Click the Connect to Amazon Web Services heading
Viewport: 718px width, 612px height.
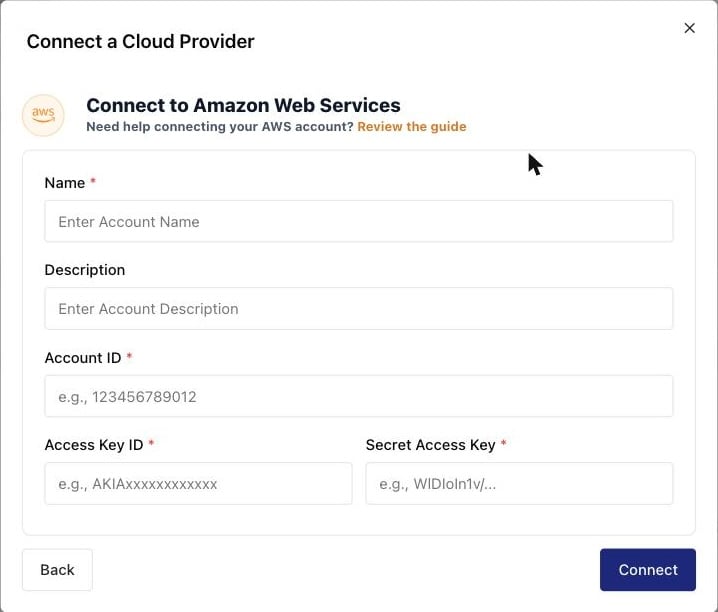coord(243,105)
